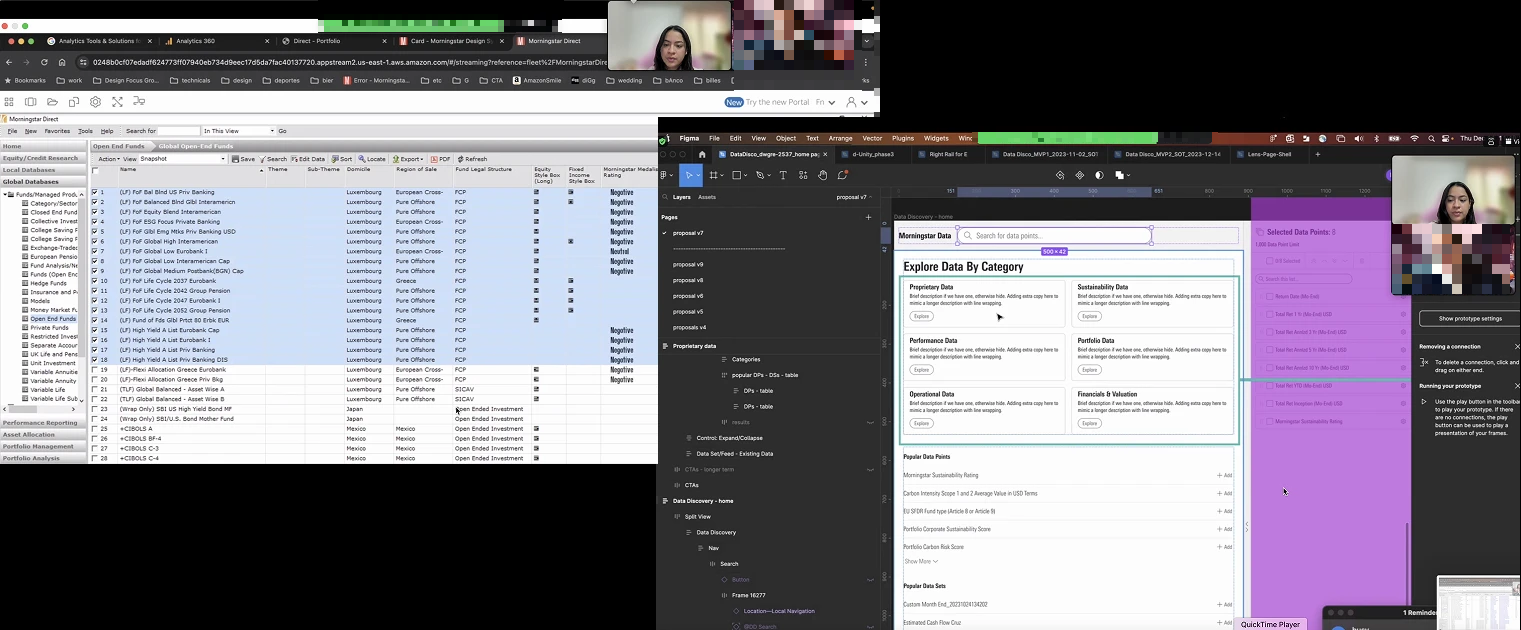Check row 23 (Wrap Only) SBI US High Yield Bond MF
Image resolution: width=1521 pixels, height=630 pixels.
click(95, 409)
